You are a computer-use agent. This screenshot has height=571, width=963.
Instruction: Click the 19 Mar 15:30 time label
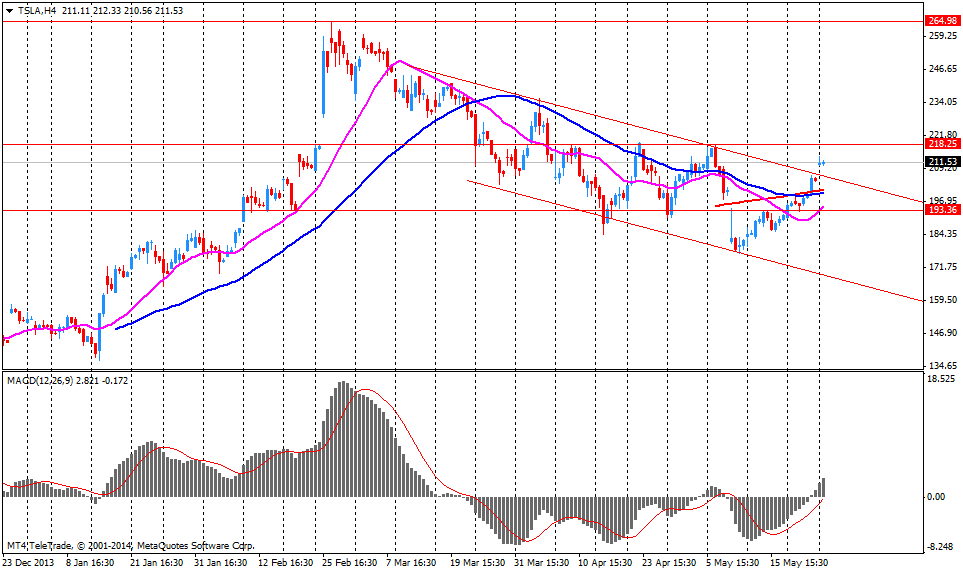click(477, 562)
